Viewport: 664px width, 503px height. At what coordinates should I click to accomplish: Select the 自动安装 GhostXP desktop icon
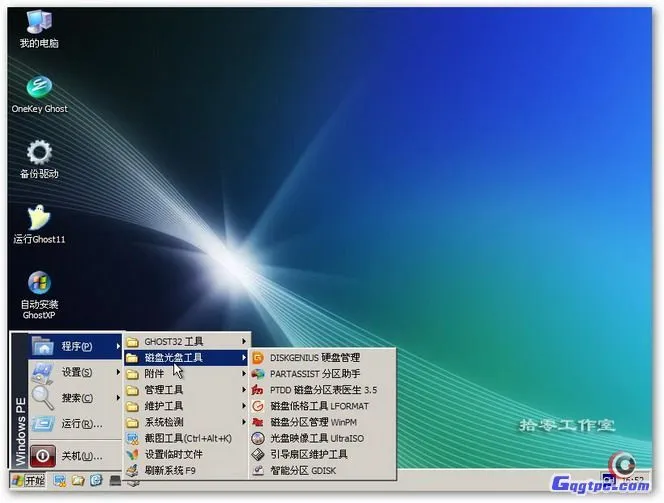click(x=39, y=295)
